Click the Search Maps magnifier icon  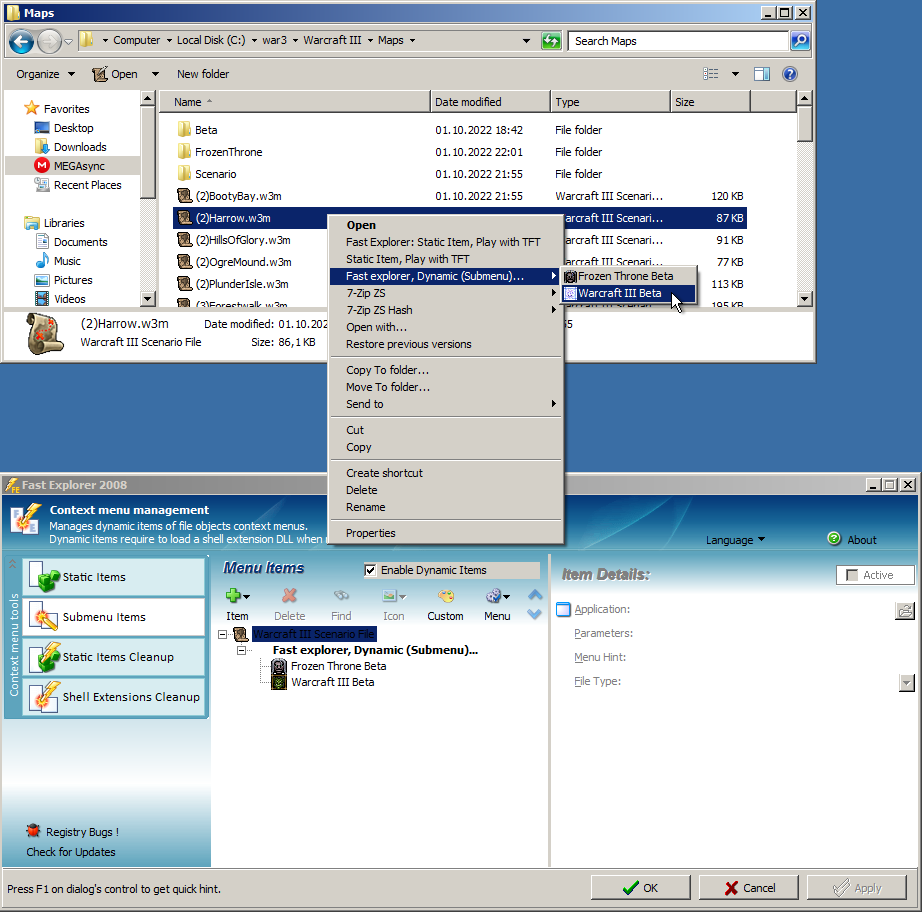(800, 41)
